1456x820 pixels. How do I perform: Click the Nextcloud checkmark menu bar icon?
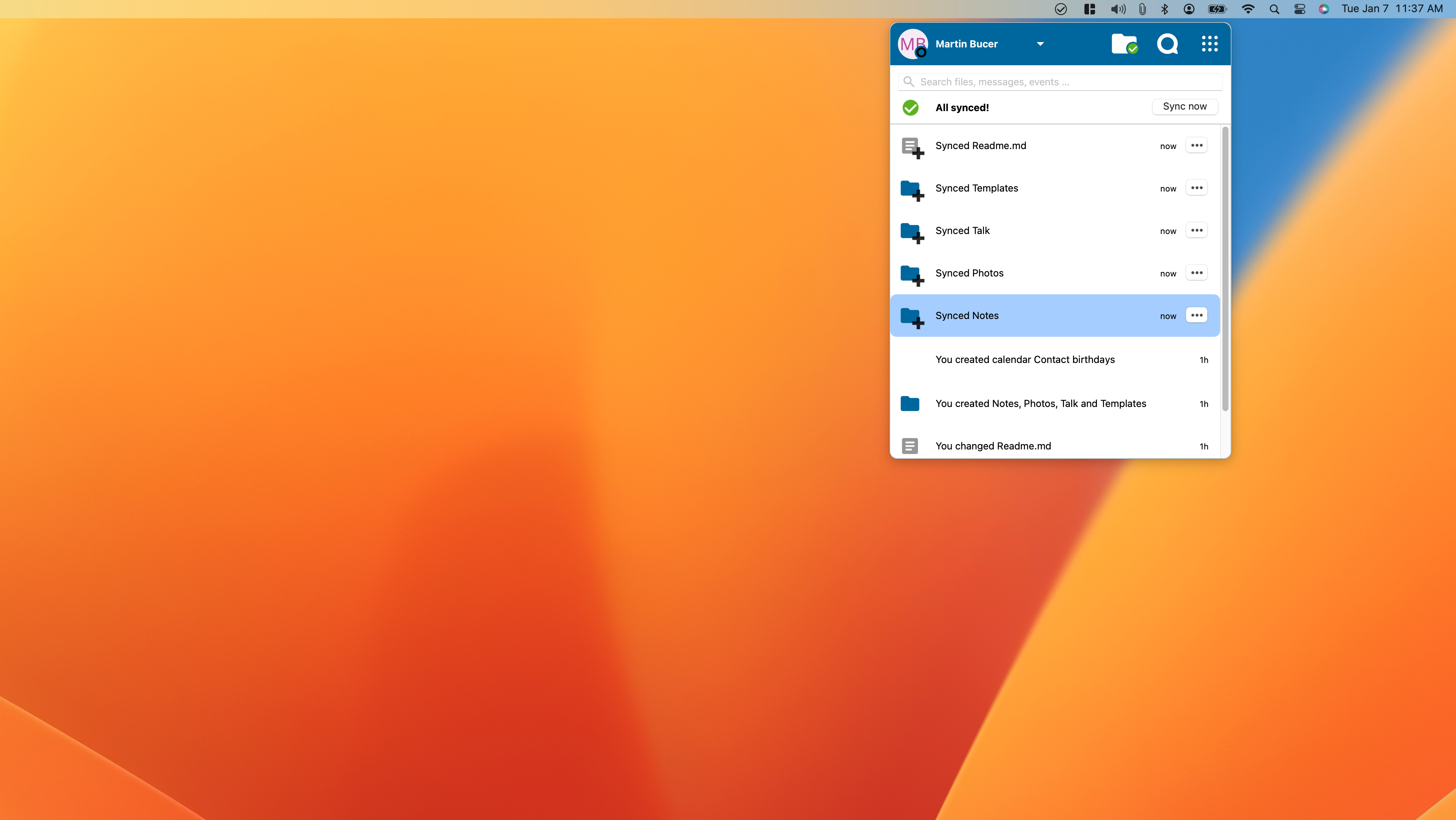(1061, 9)
